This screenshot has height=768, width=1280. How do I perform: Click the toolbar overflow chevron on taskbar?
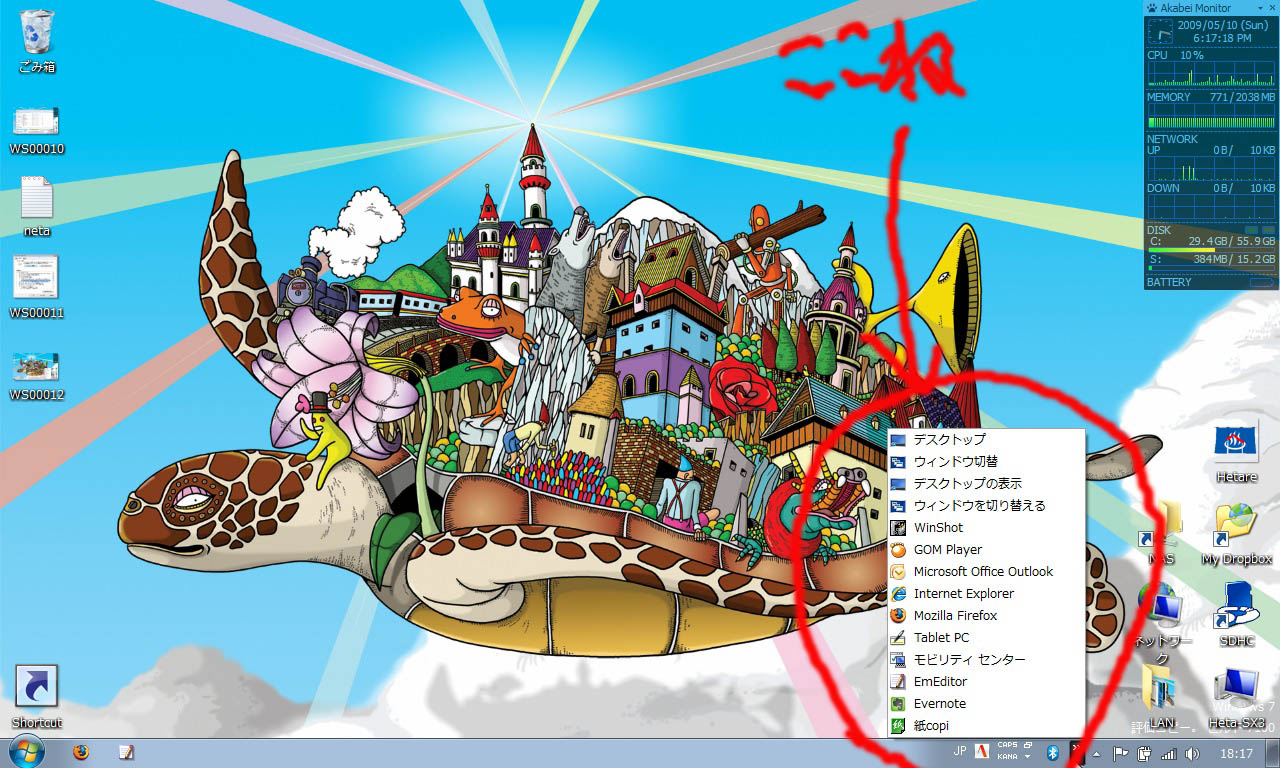(x=1077, y=752)
